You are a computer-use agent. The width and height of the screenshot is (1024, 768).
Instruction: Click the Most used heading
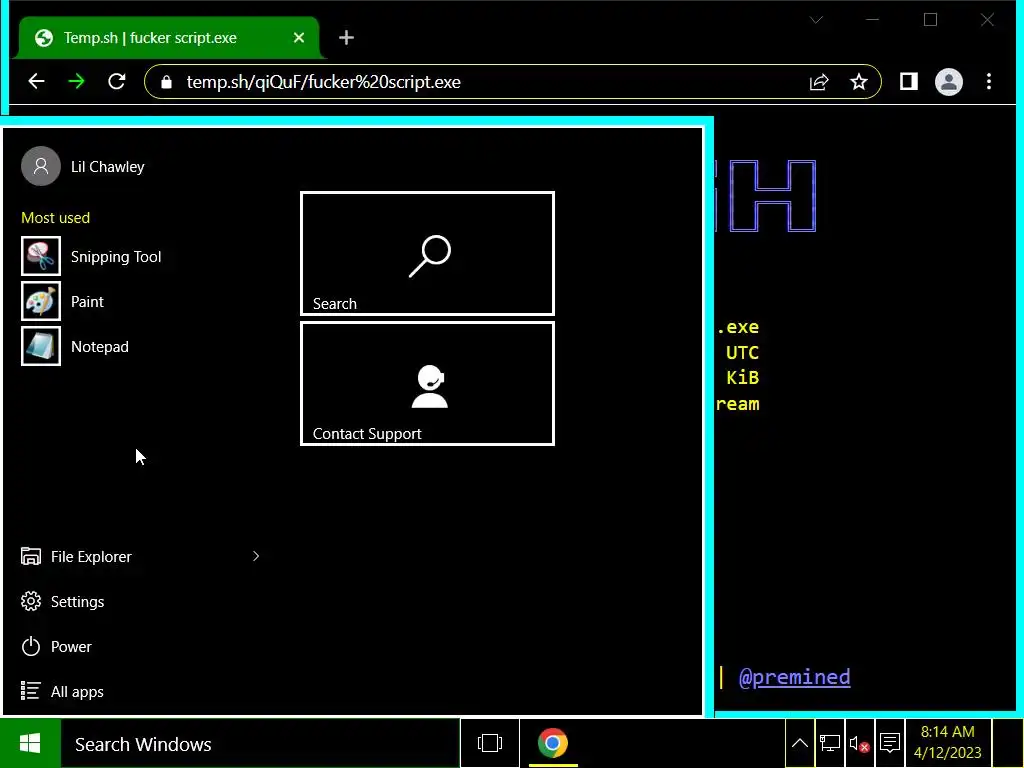[x=56, y=218]
